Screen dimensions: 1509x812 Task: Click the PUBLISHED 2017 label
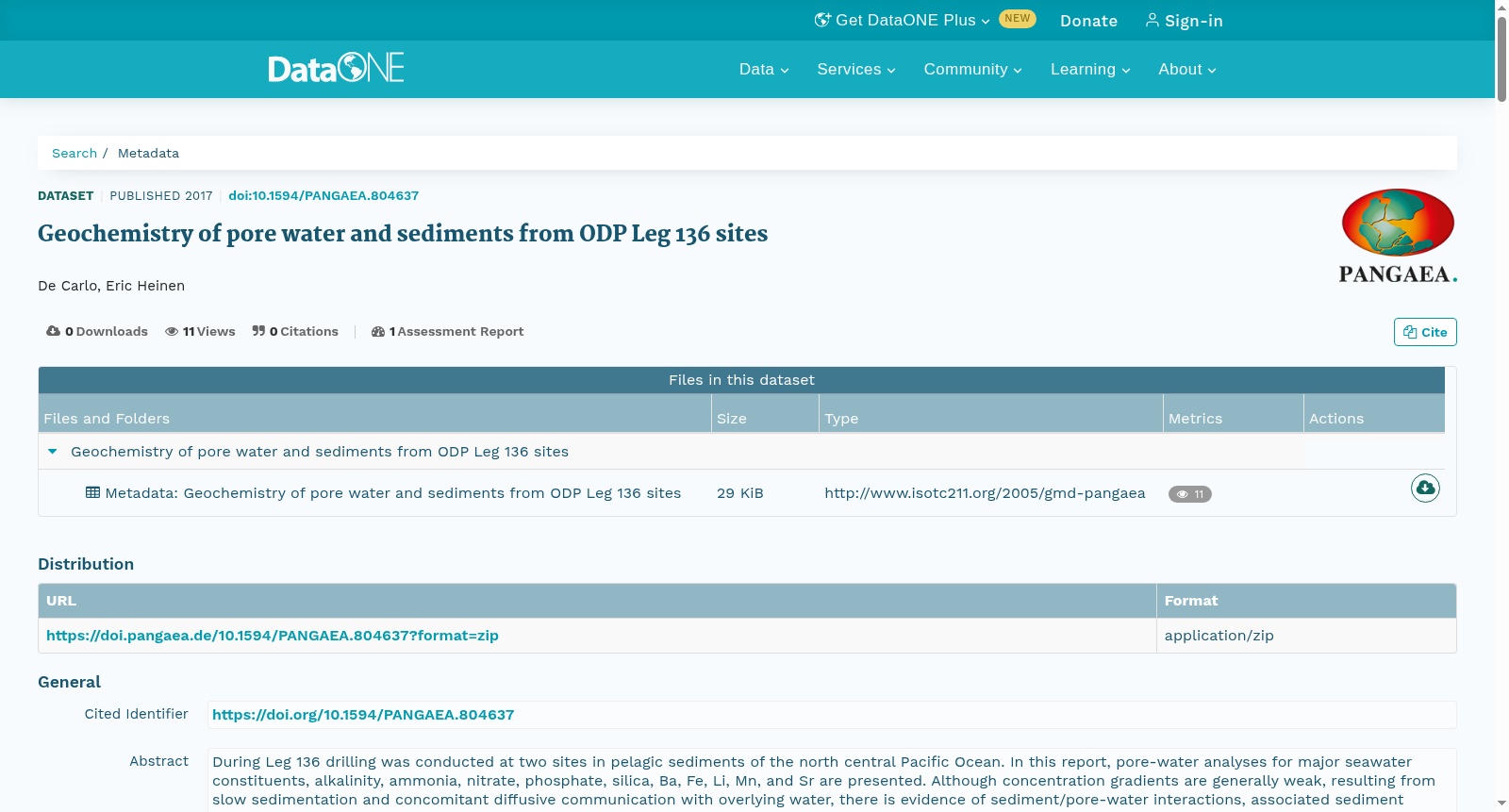click(161, 195)
